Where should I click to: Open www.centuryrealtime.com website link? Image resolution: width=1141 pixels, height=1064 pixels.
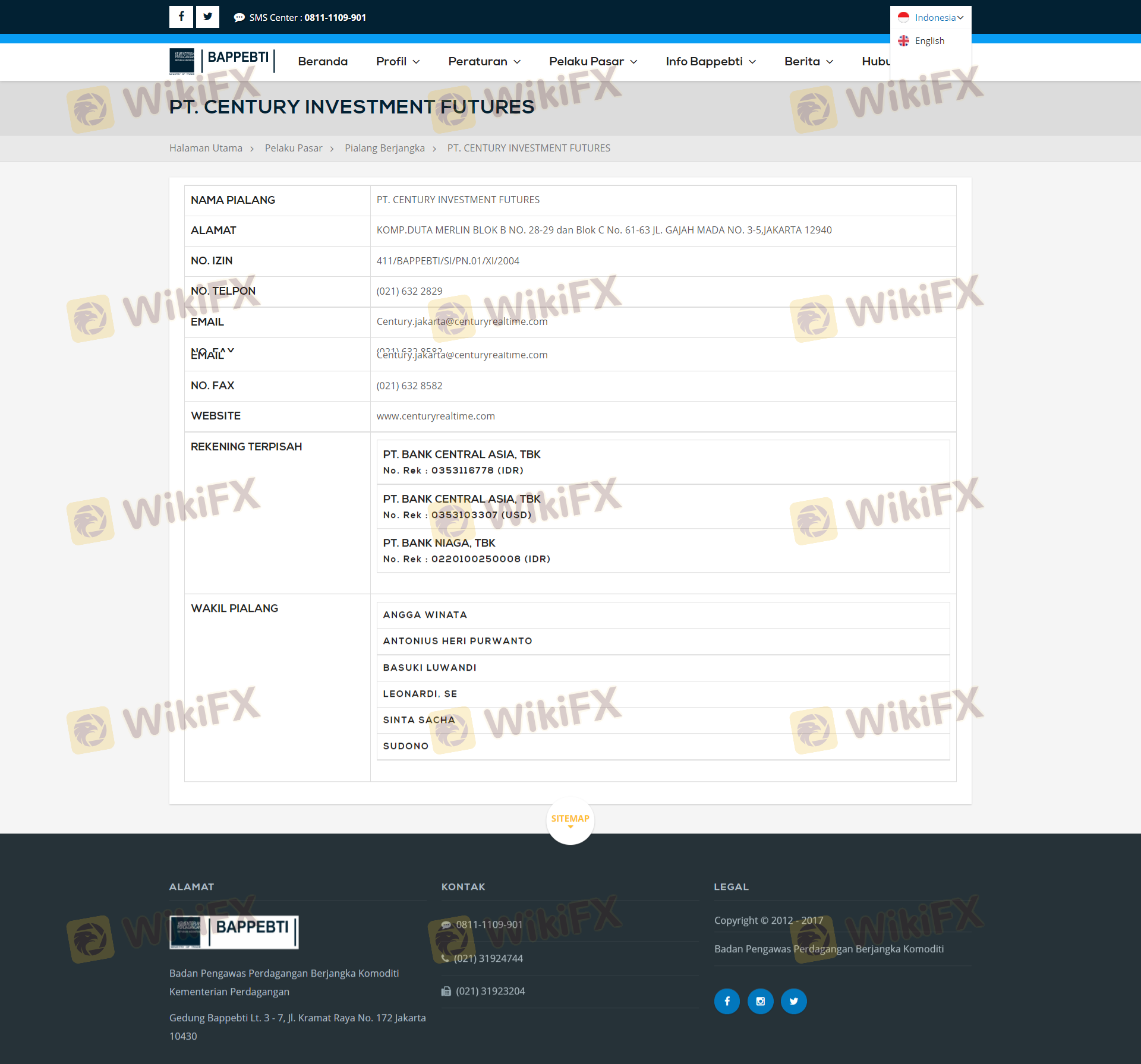point(436,416)
